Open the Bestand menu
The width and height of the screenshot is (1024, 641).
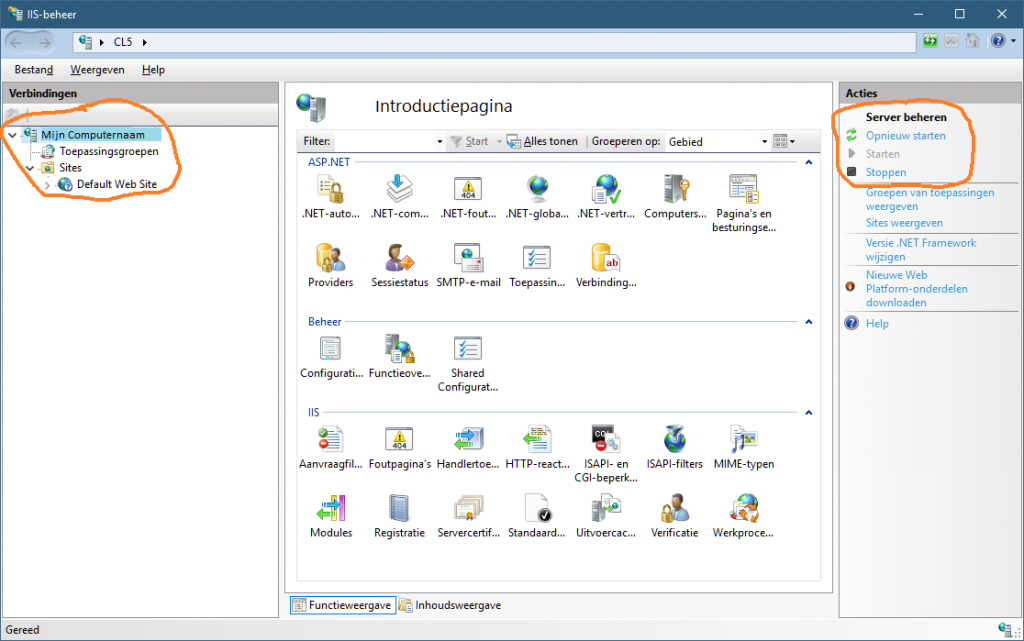point(34,70)
